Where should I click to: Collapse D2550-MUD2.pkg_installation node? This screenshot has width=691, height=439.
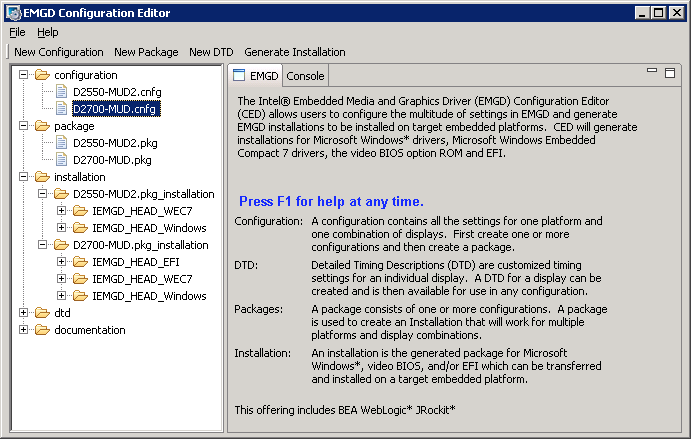pos(42,194)
